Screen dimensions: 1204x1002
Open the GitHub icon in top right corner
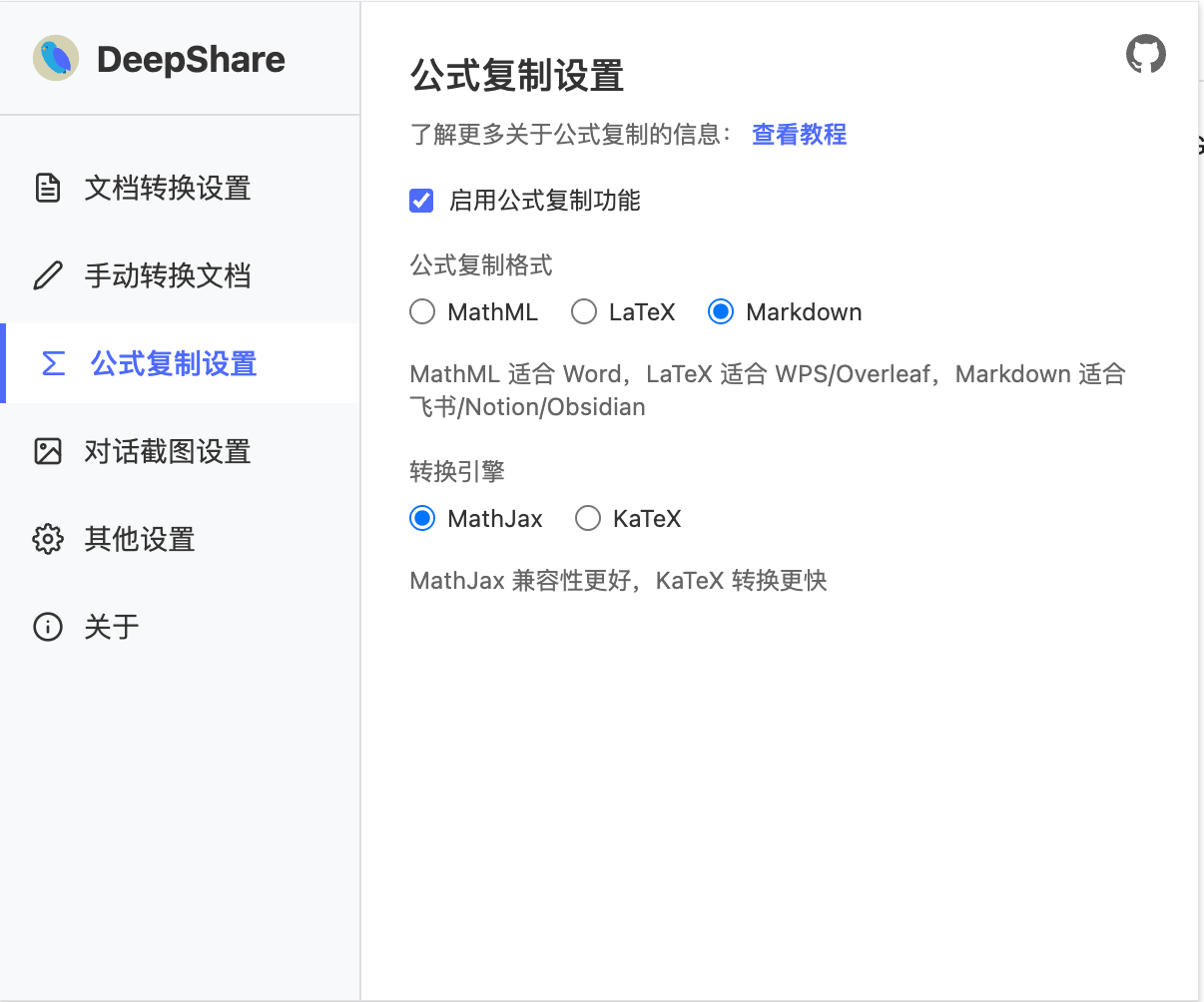pos(1146,54)
